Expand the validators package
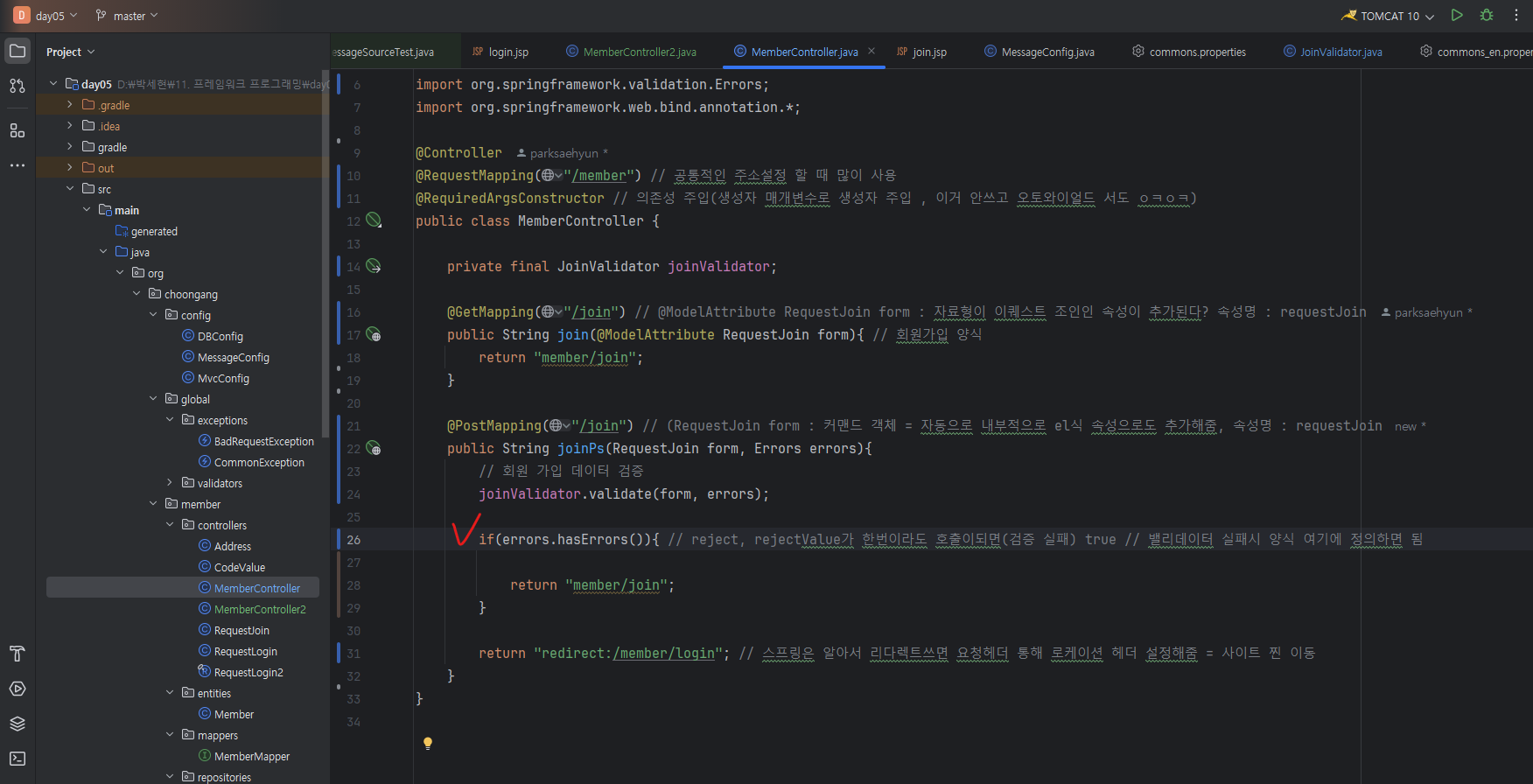The height and width of the screenshot is (784, 1533). [170, 483]
